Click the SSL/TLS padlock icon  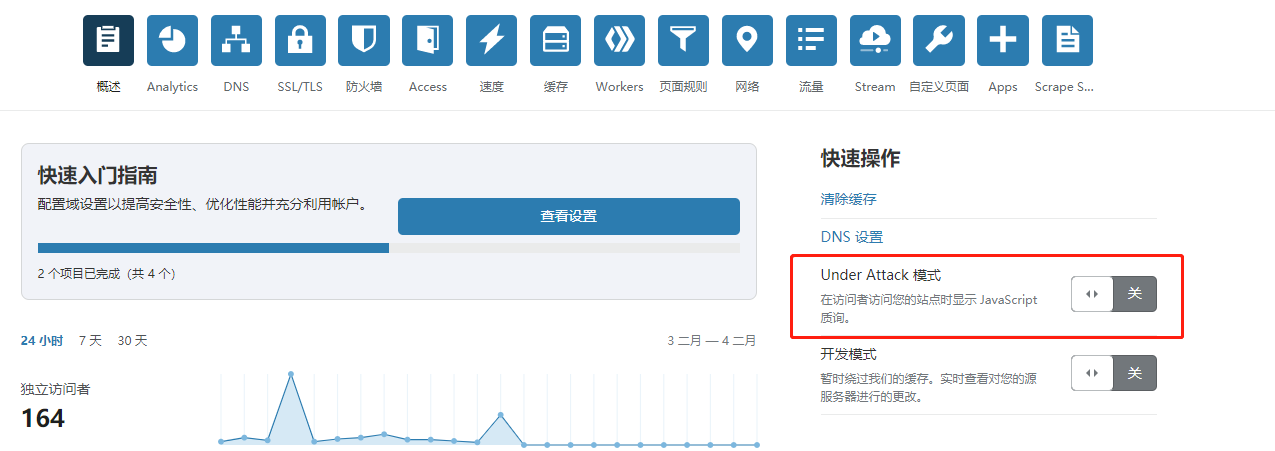[300, 41]
